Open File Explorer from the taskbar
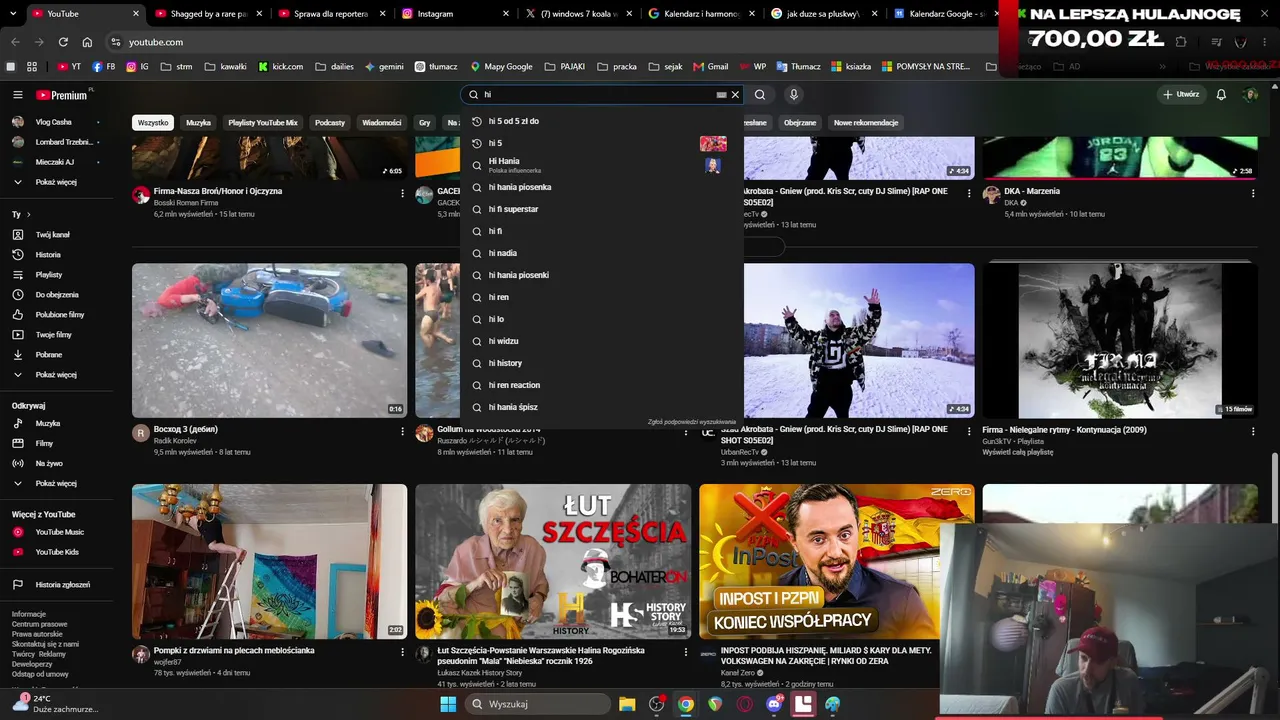 pyautogui.click(x=627, y=704)
